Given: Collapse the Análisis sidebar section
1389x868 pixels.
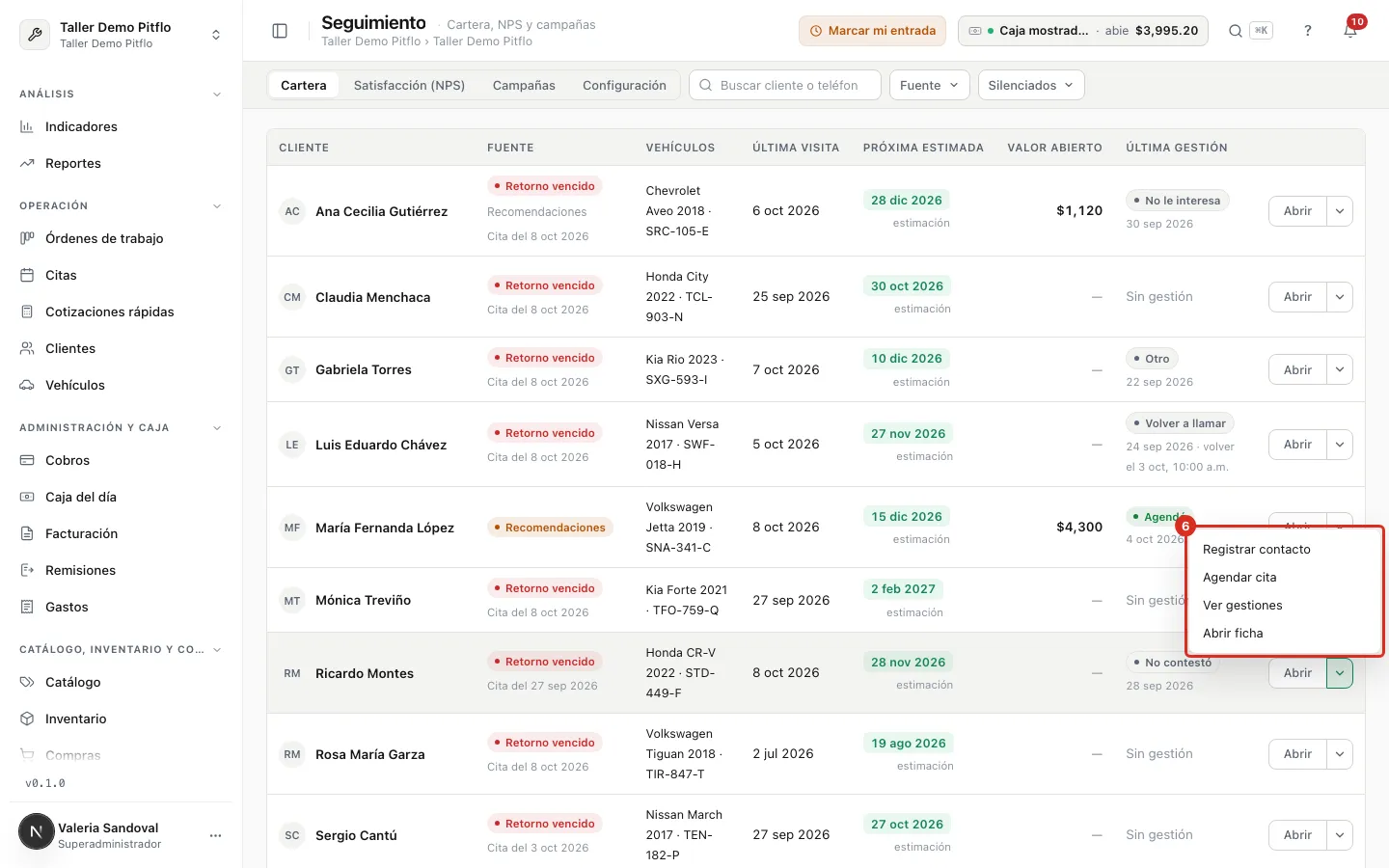Looking at the screenshot, I should click(217, 95).
